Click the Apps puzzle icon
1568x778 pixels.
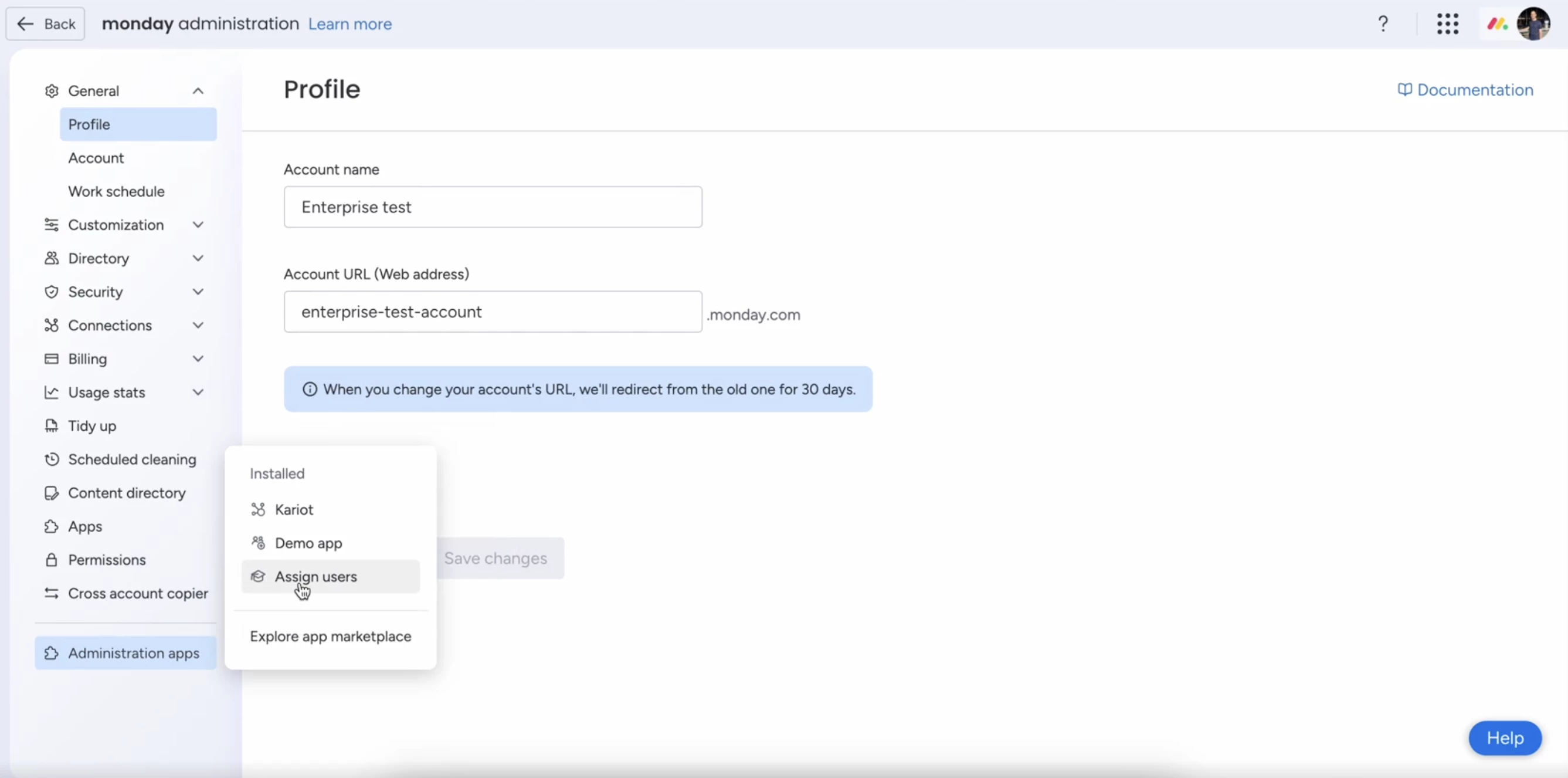coord(52,526)
